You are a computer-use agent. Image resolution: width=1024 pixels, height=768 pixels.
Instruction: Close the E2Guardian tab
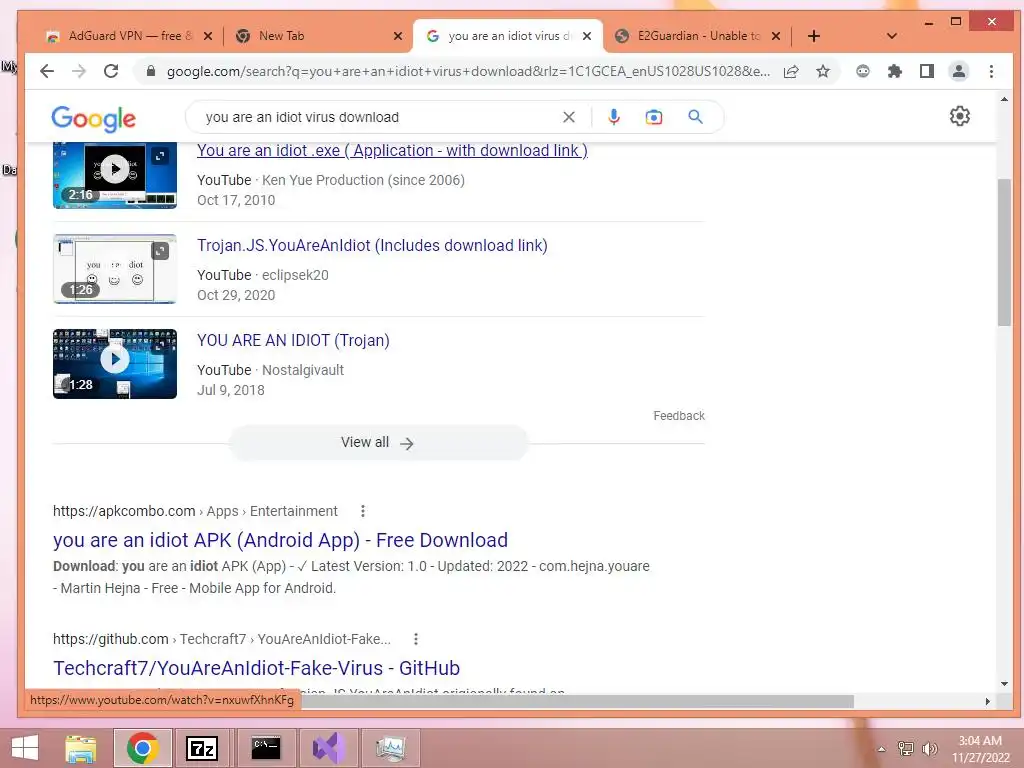776,36
